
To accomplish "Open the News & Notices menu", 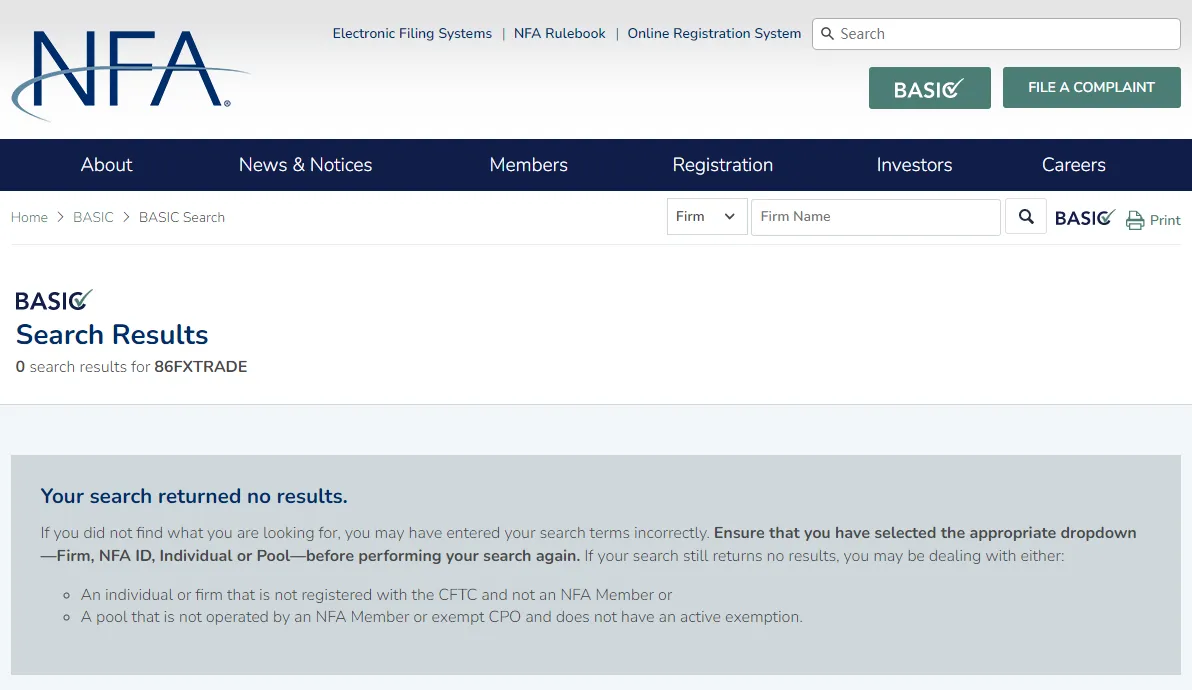I will coord(305,165).
